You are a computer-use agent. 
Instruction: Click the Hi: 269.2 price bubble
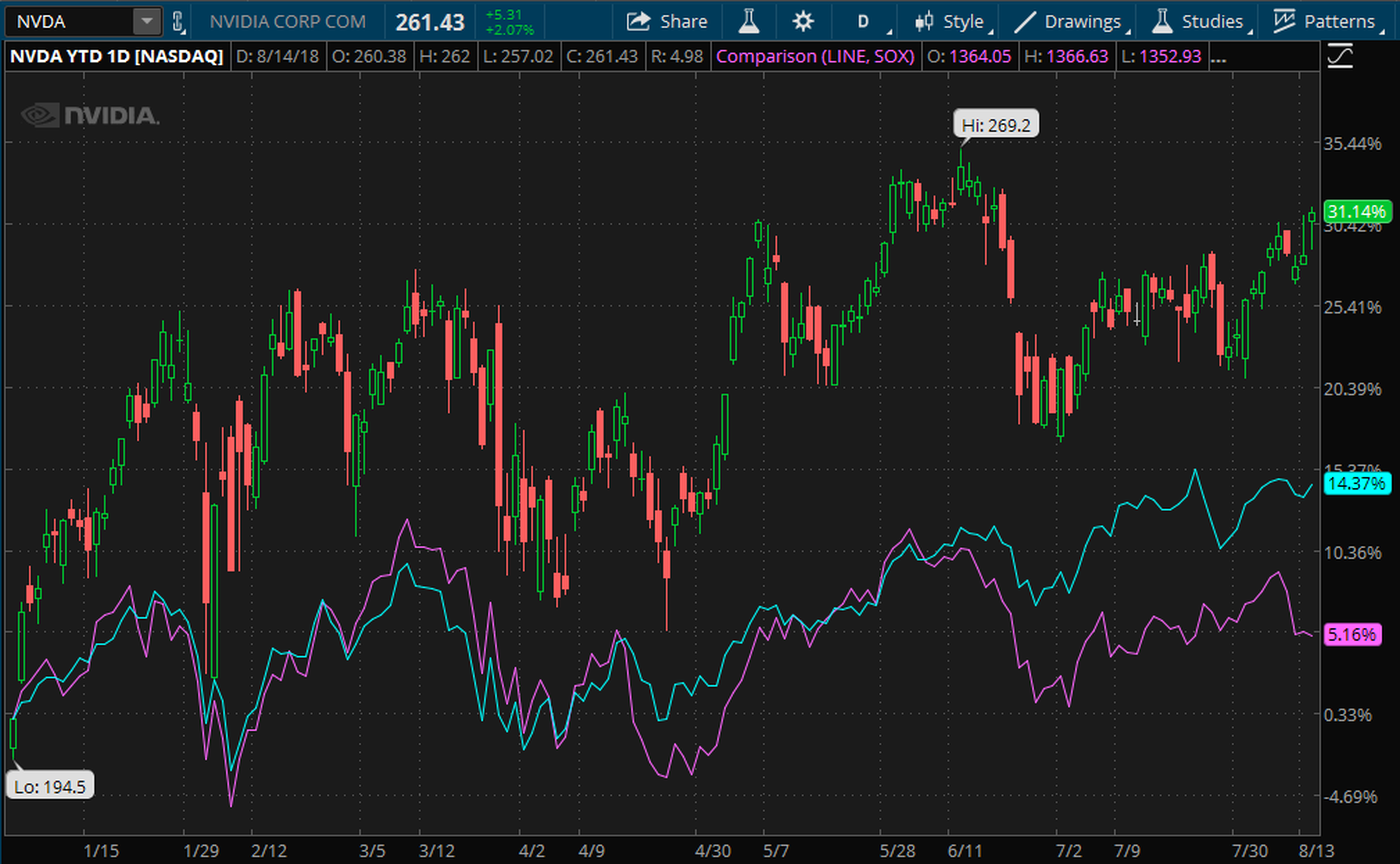click(x=995, y=125)
